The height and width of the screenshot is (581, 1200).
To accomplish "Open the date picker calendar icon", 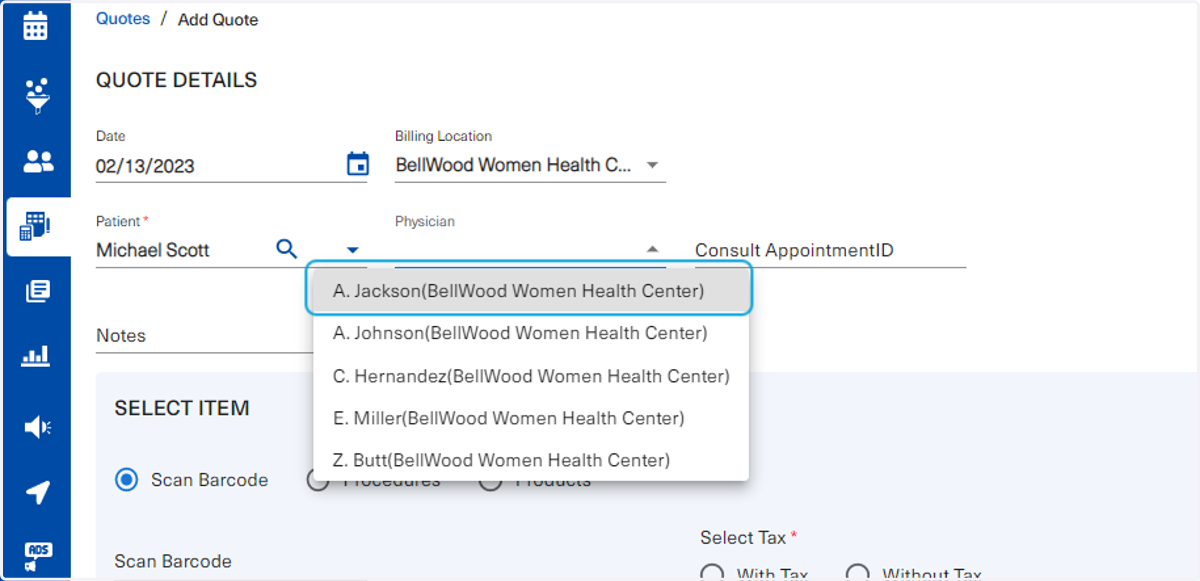I will tap(357, 164).
